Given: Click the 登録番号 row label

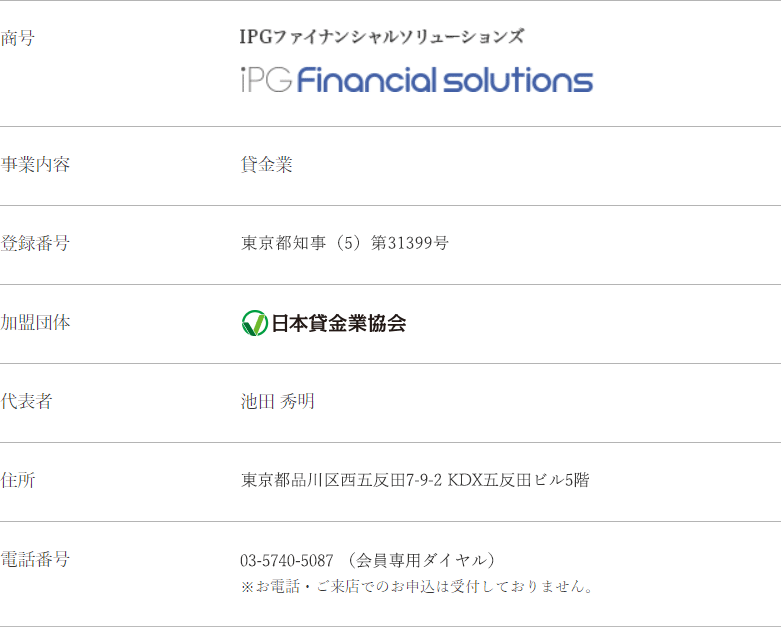Looking at the screenshot, I should click(35, 243).
